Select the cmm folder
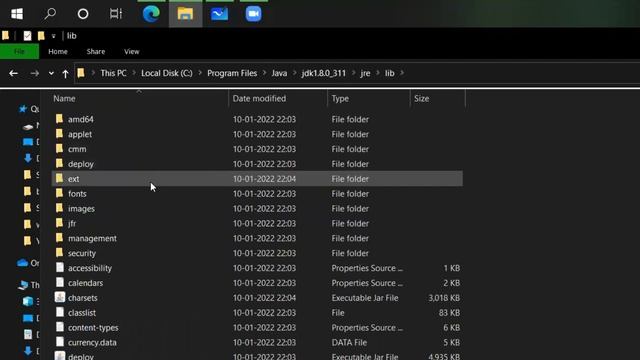The height and width of the screenshot is (360, 640). tap(77, 149)
